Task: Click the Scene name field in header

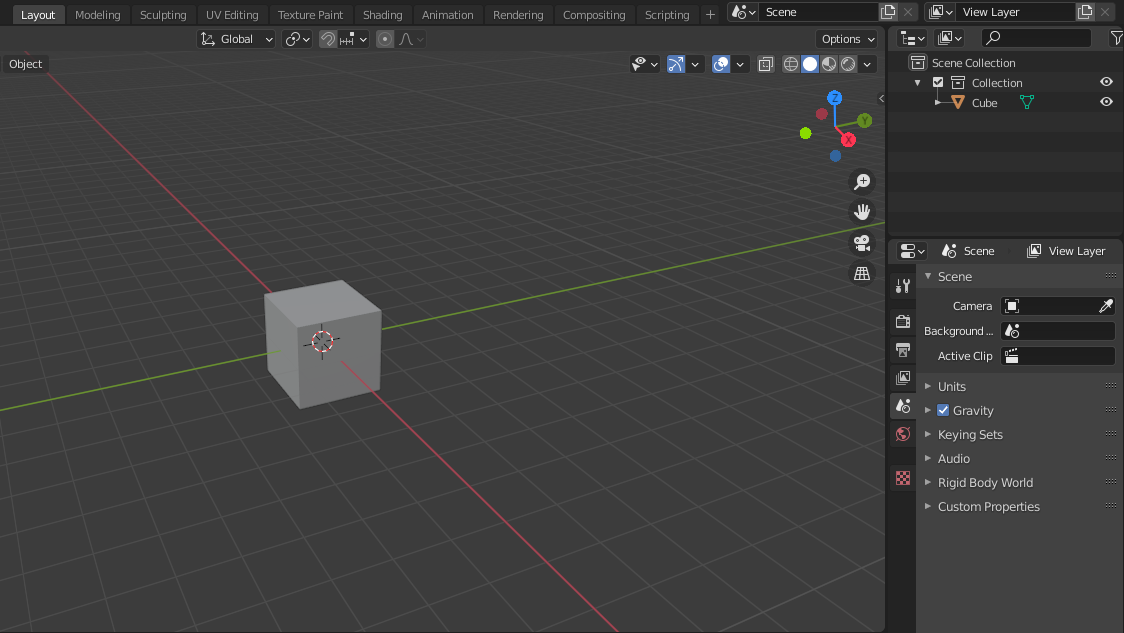Action: [x=819, y=12]
